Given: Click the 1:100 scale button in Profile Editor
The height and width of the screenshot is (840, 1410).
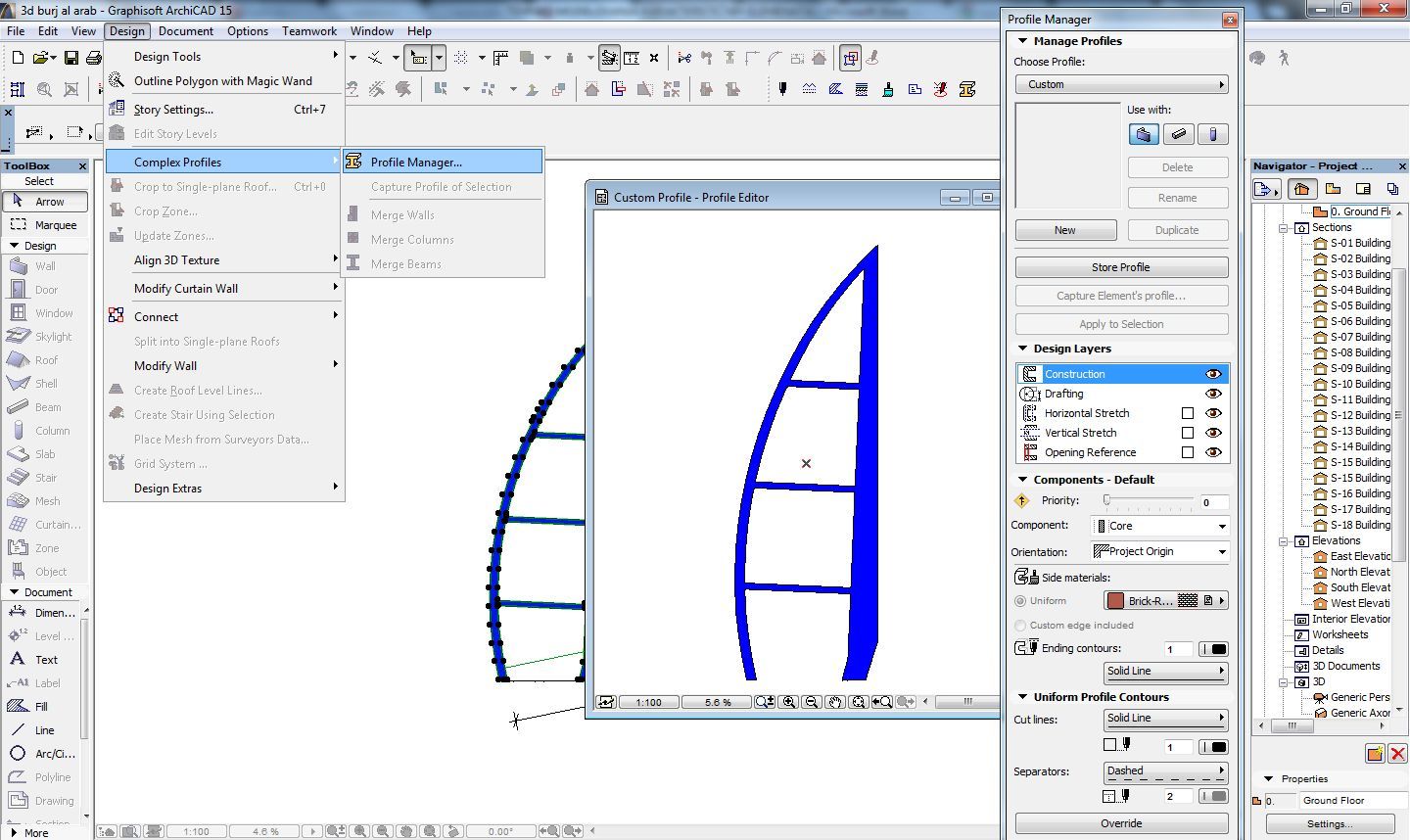Looking at the screenshot, I should (x=648, y=702).
